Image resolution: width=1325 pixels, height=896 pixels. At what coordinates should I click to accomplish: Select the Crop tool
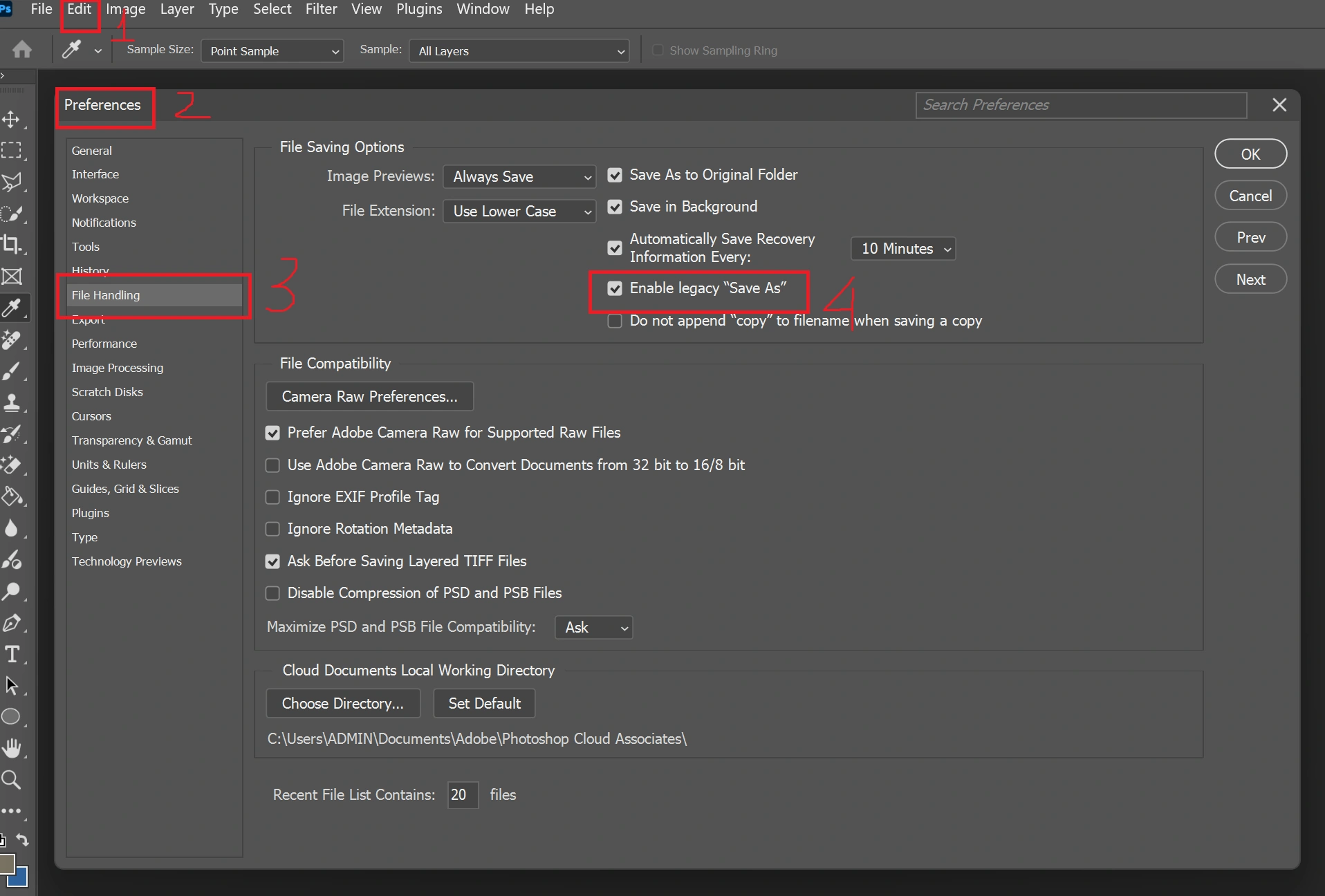(12, 244)
